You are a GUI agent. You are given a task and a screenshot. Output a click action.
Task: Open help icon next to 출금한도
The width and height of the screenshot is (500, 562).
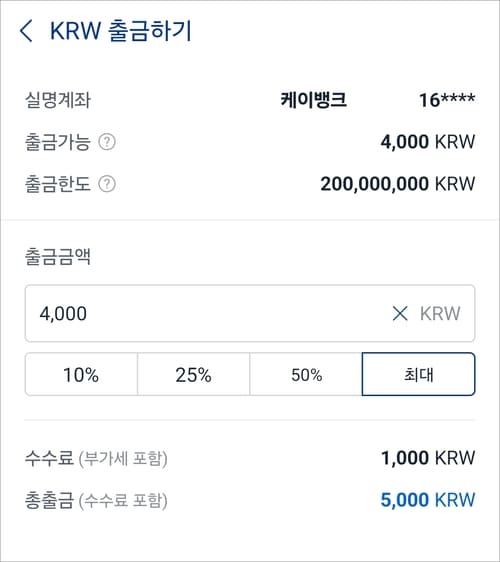click(107, 184)
